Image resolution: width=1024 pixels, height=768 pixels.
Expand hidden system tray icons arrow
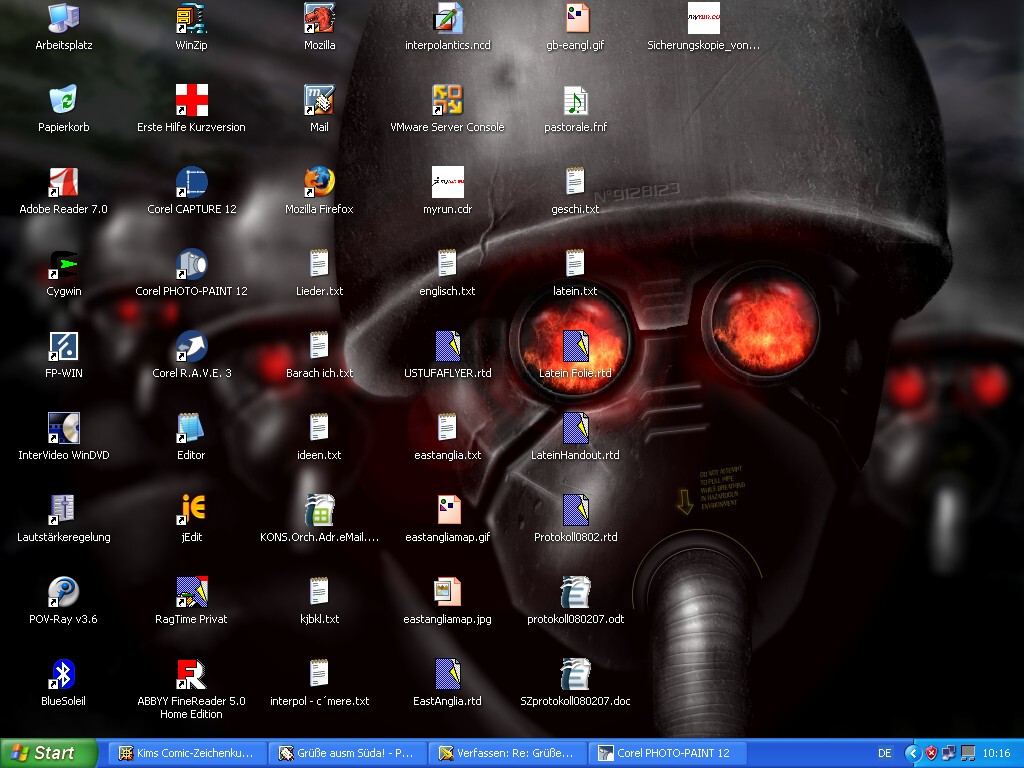click(912, 753)
